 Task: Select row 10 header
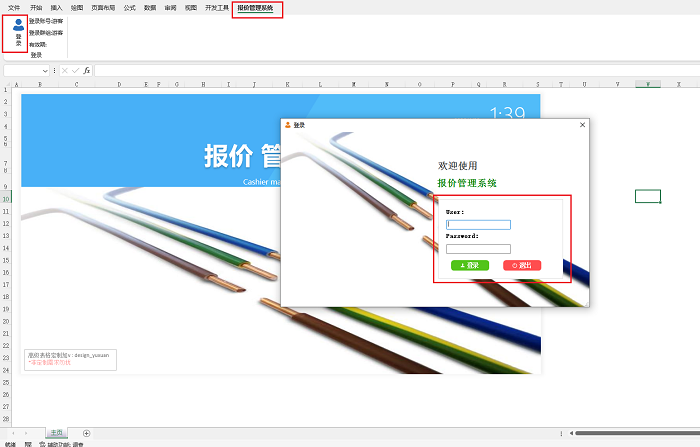(x=6, y=199)
